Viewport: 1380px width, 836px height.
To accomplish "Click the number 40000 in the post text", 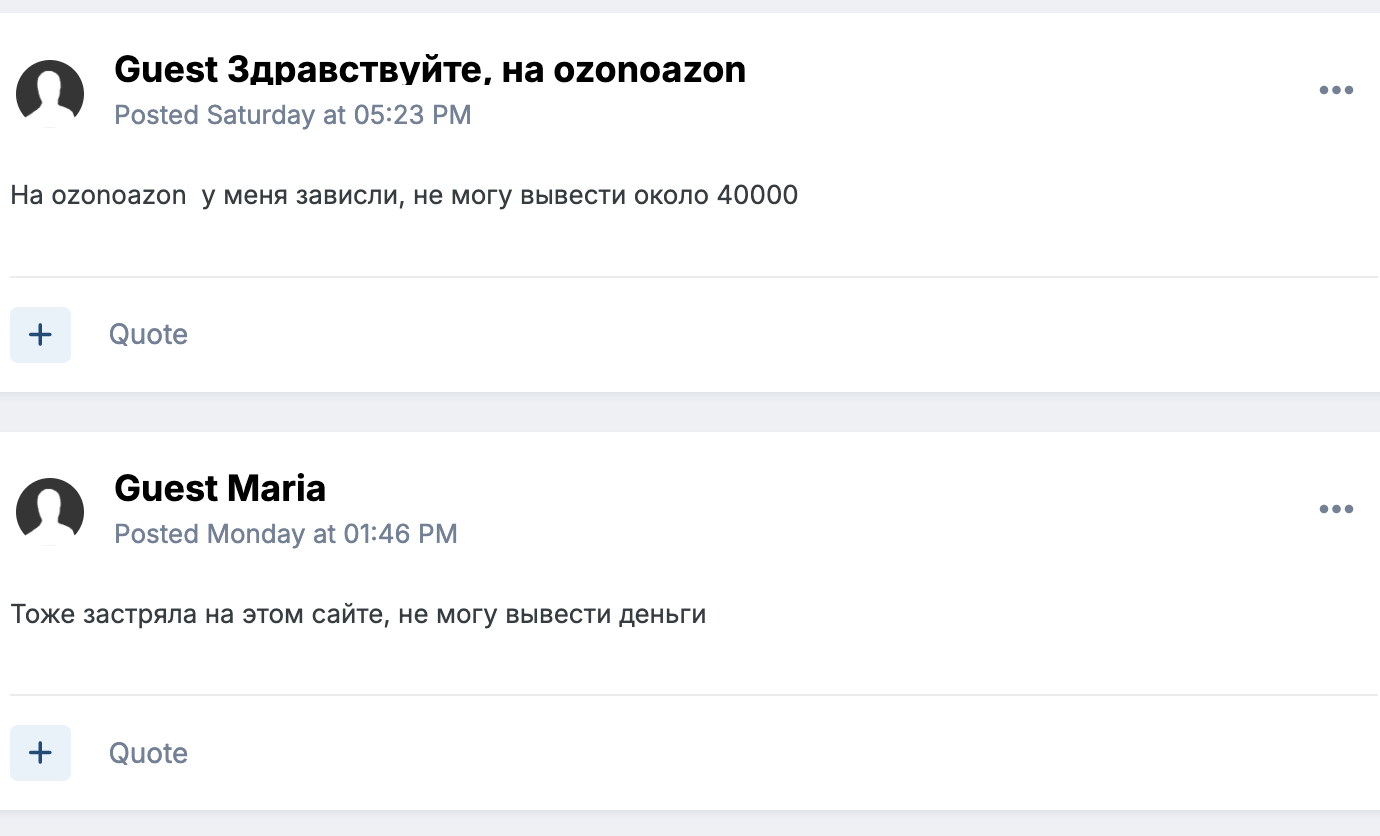I will coord(757,195).
